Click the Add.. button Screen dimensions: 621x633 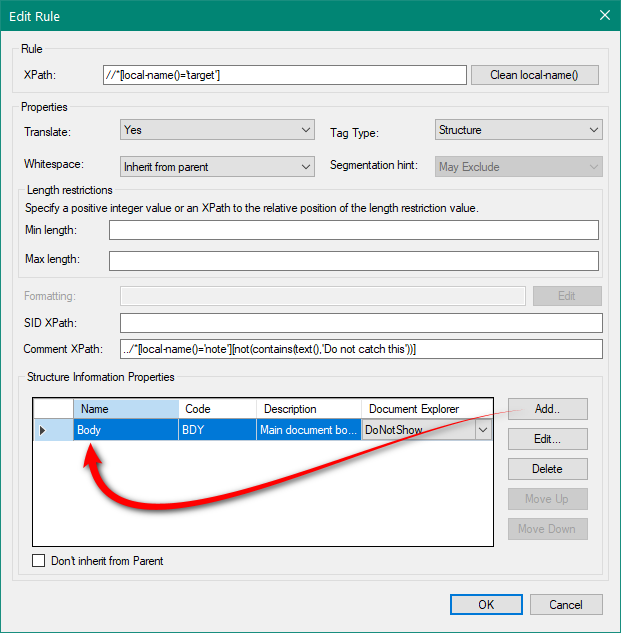click(548, 409)
